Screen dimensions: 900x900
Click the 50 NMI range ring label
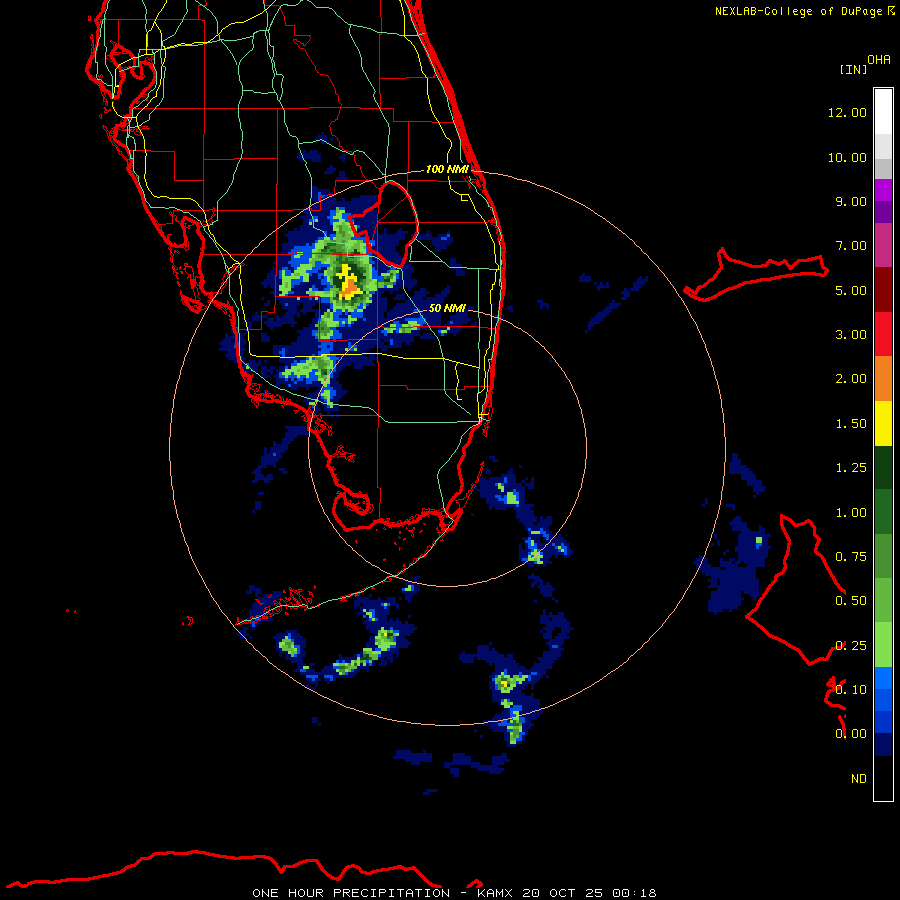click(447, 308)
